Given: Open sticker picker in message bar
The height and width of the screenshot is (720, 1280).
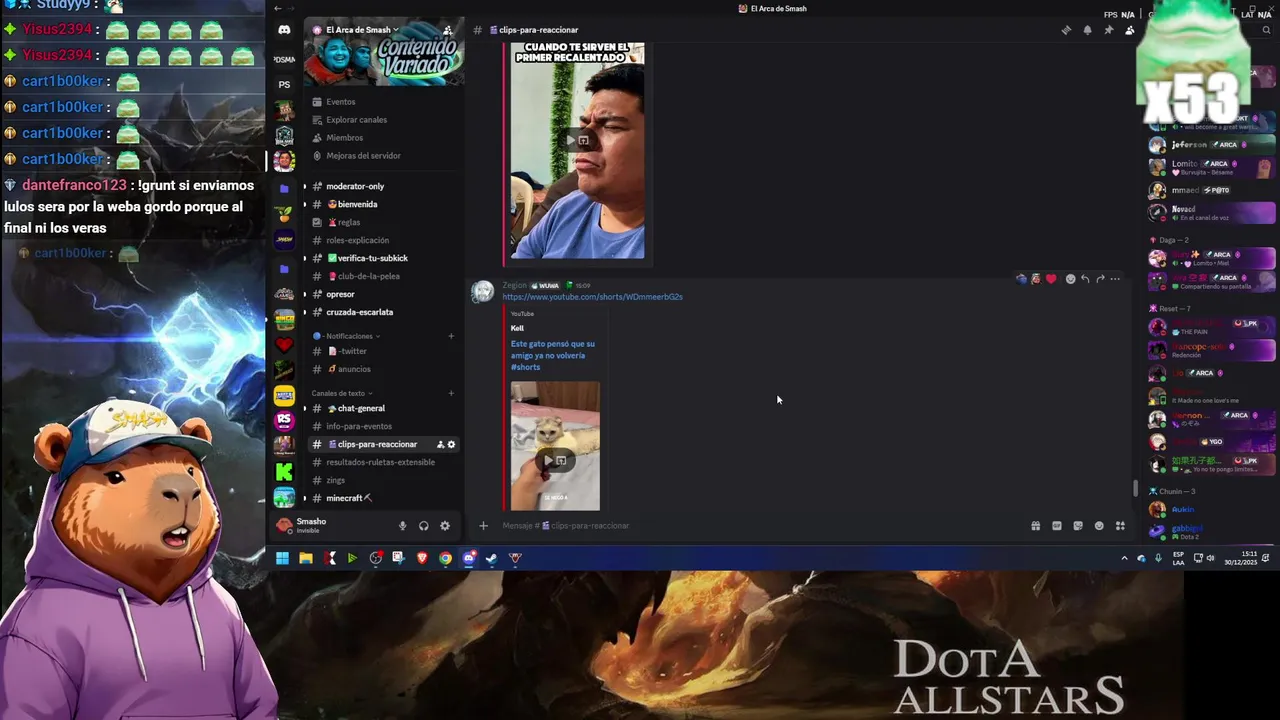Looking at the screenshot, I should pos(1078,526).
